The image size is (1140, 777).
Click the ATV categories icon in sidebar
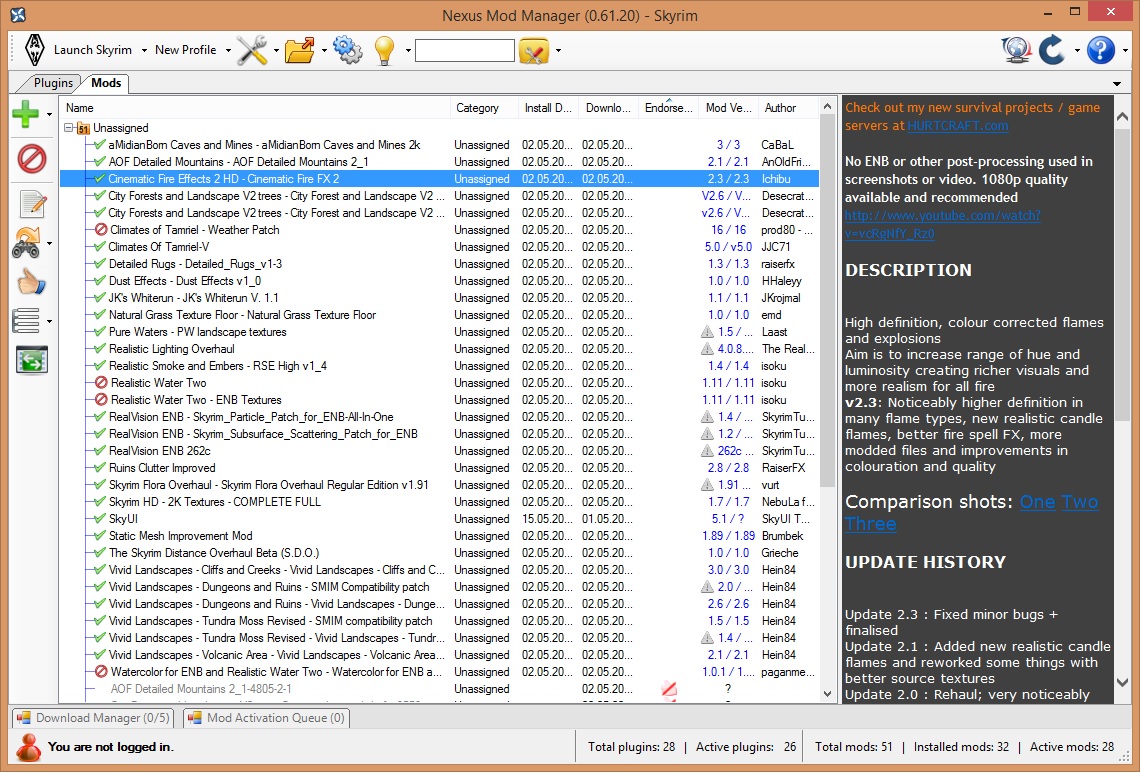pos(27,243)
